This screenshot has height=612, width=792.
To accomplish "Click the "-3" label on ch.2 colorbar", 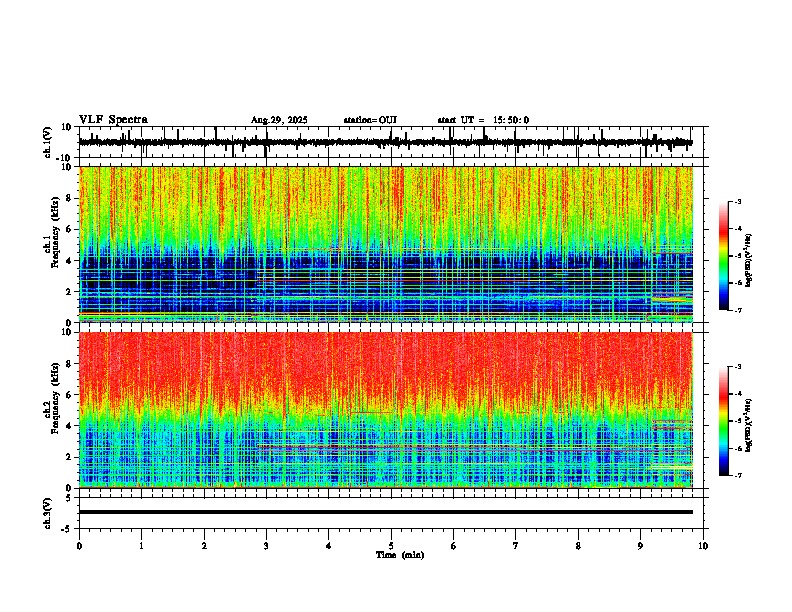I will [x=738, y=367].
